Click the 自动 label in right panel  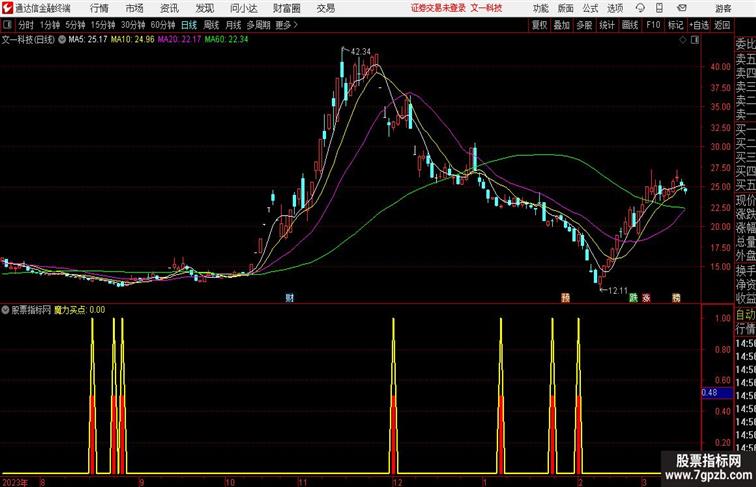745,315
